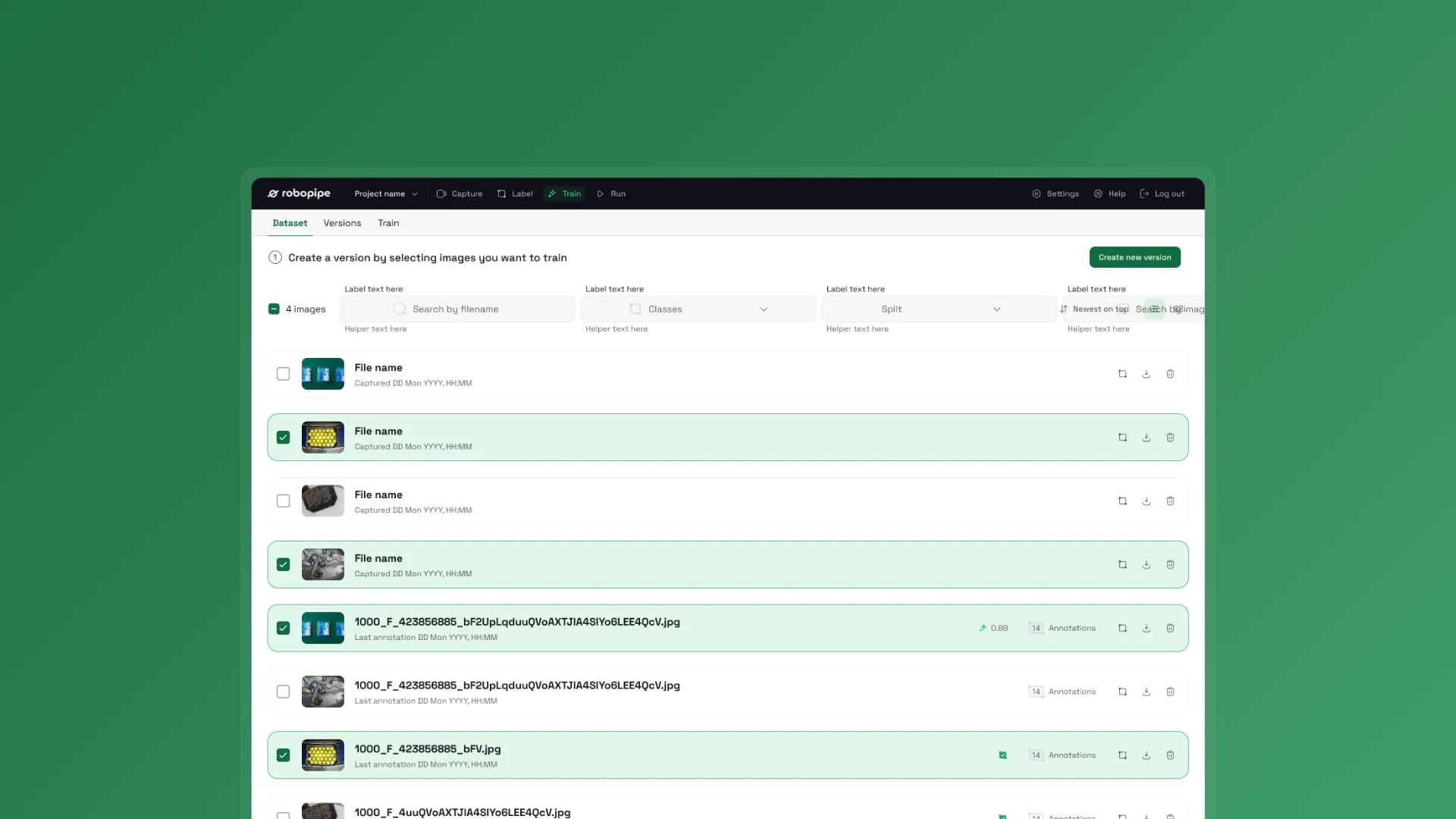Click the info icon beside 'Create a version' text
Screen dimensions: 1456x819
(275, 258)
